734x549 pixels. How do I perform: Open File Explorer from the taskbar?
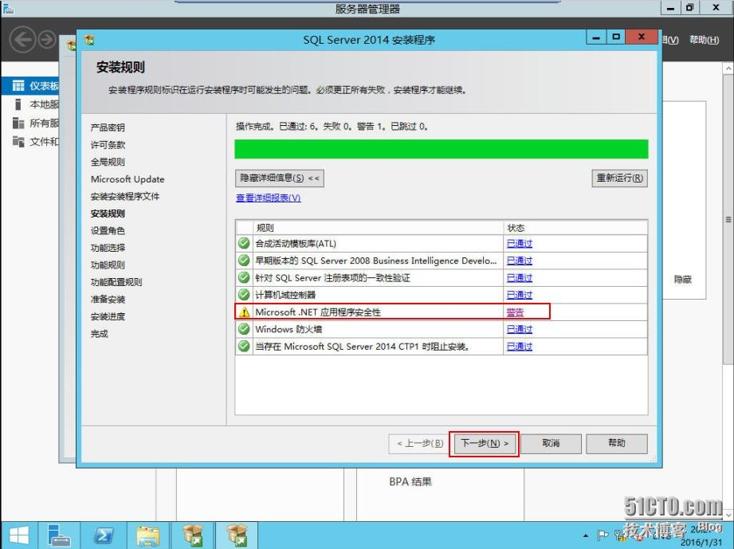click(147, 535)
